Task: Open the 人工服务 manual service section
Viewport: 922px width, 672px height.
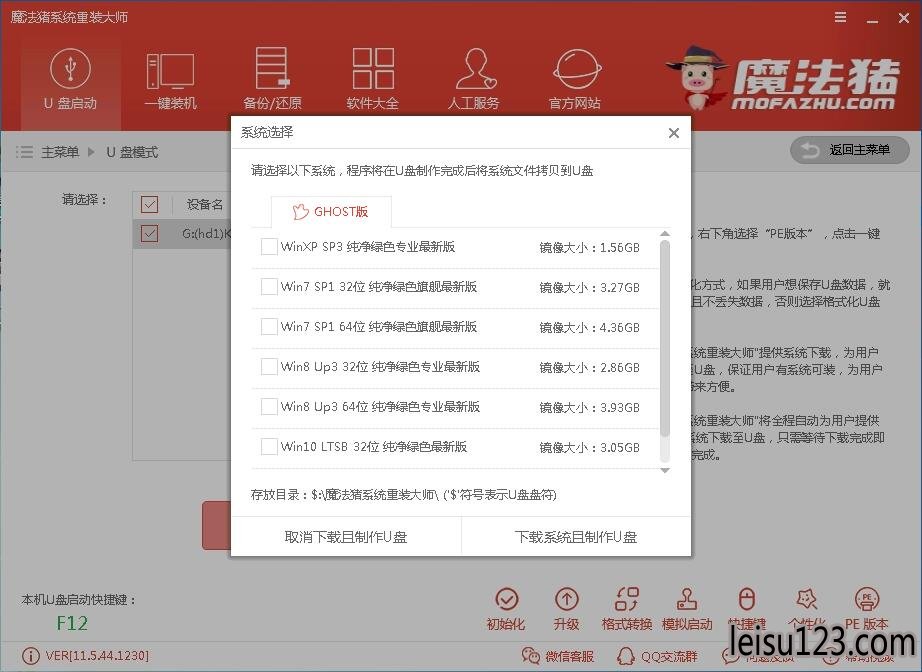Action: coord(474,81)
